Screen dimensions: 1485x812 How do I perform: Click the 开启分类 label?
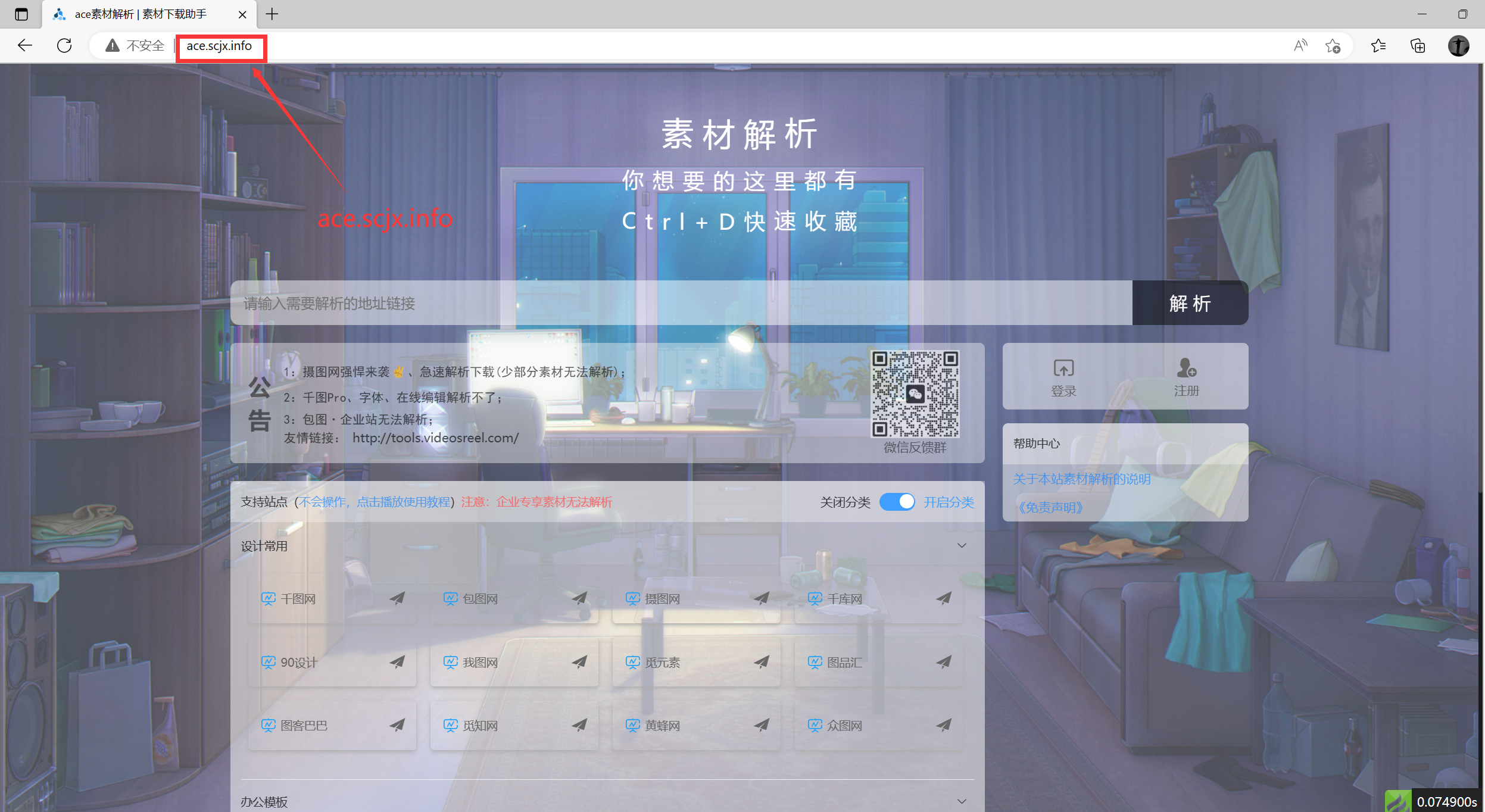[949, 502]
